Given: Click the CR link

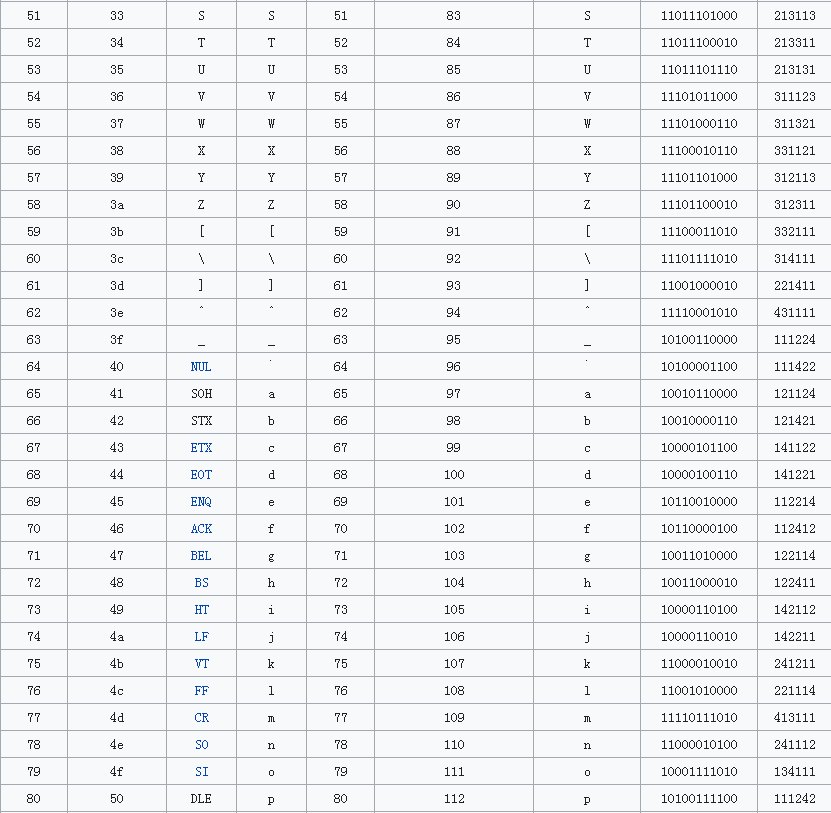Looking at the screenshot, I should (x=201, y=718).
